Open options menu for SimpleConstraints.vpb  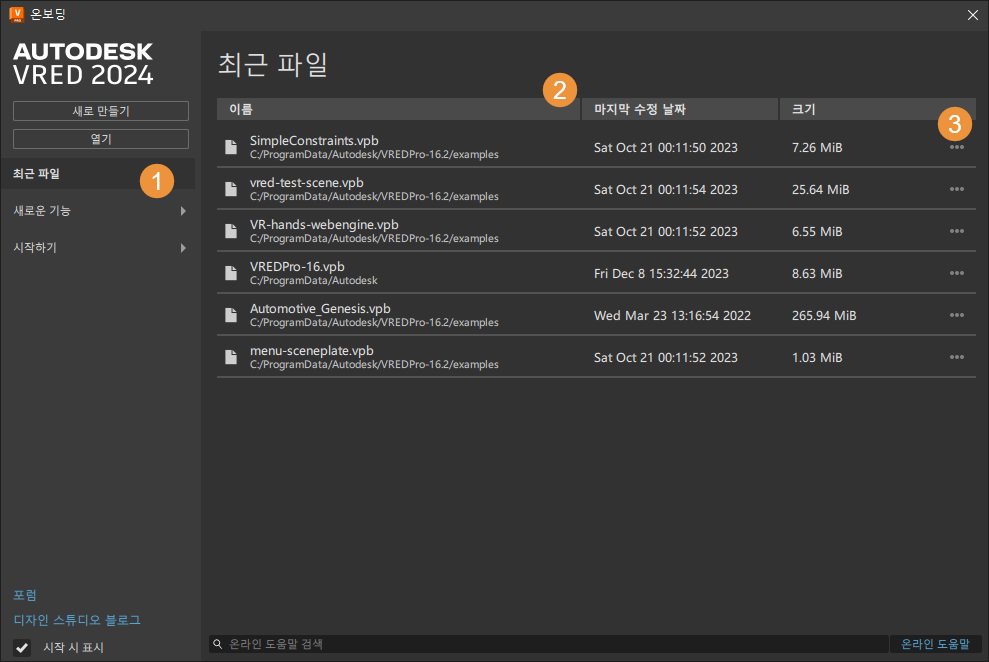click(x=956, y=147)
